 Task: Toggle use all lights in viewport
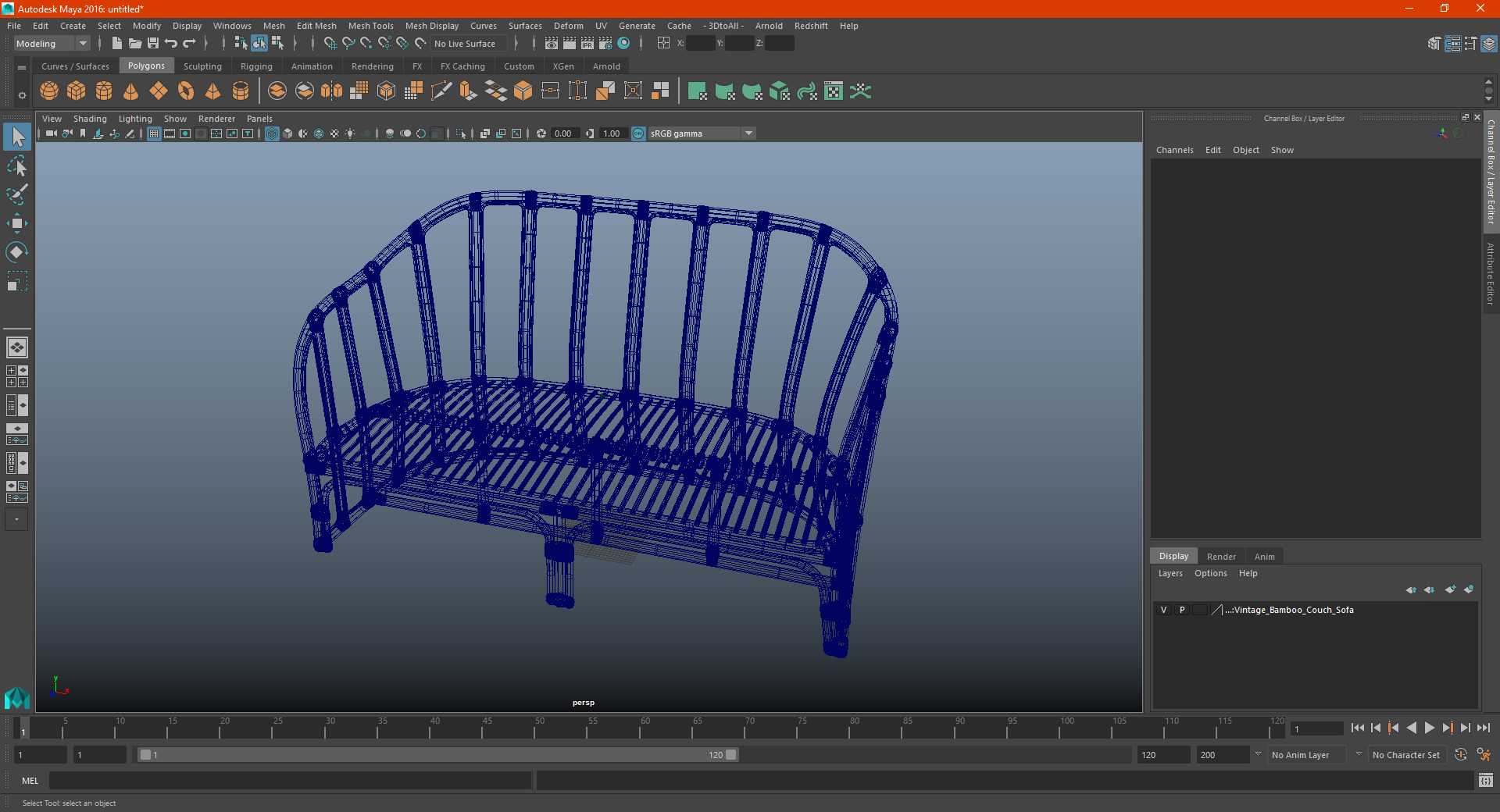coord(350,134)
